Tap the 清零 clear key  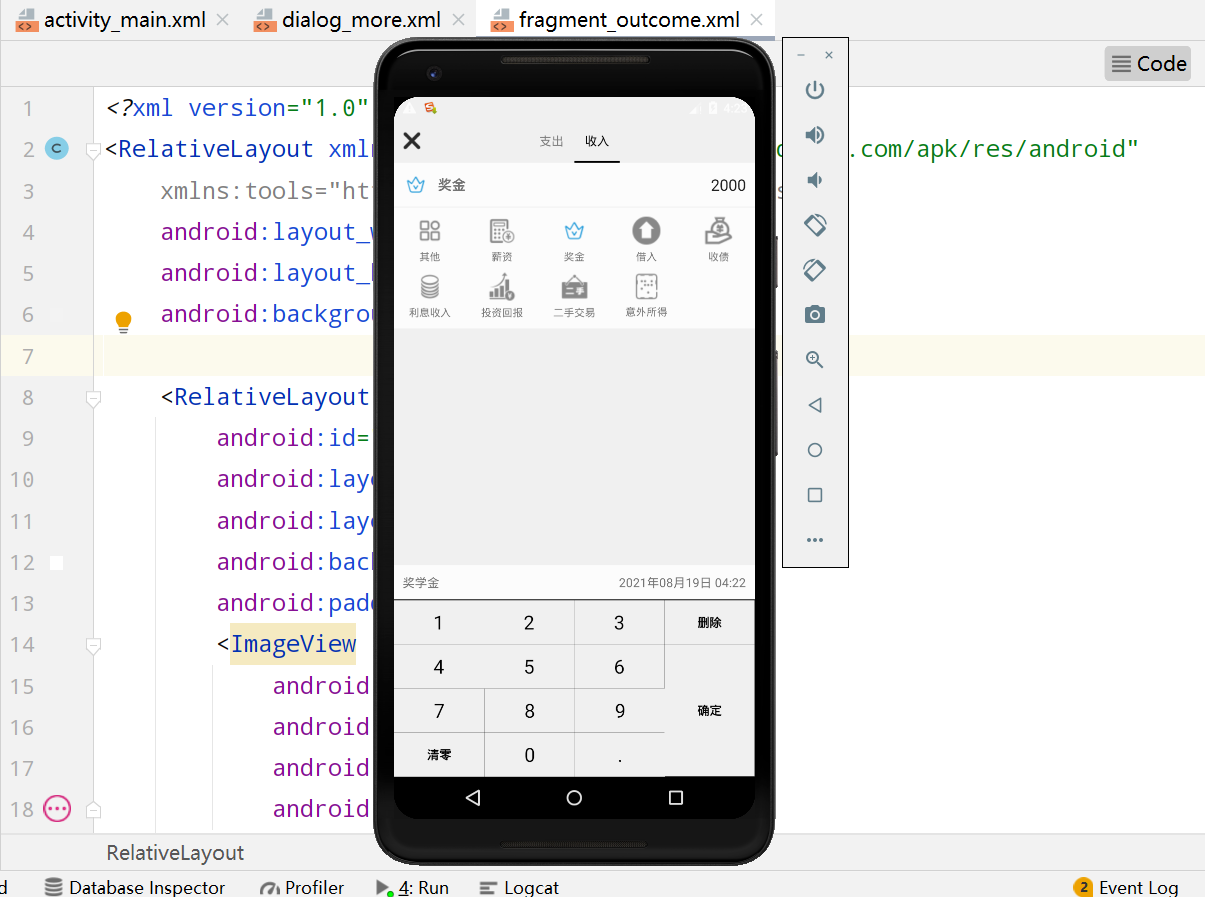click(439, 755)
